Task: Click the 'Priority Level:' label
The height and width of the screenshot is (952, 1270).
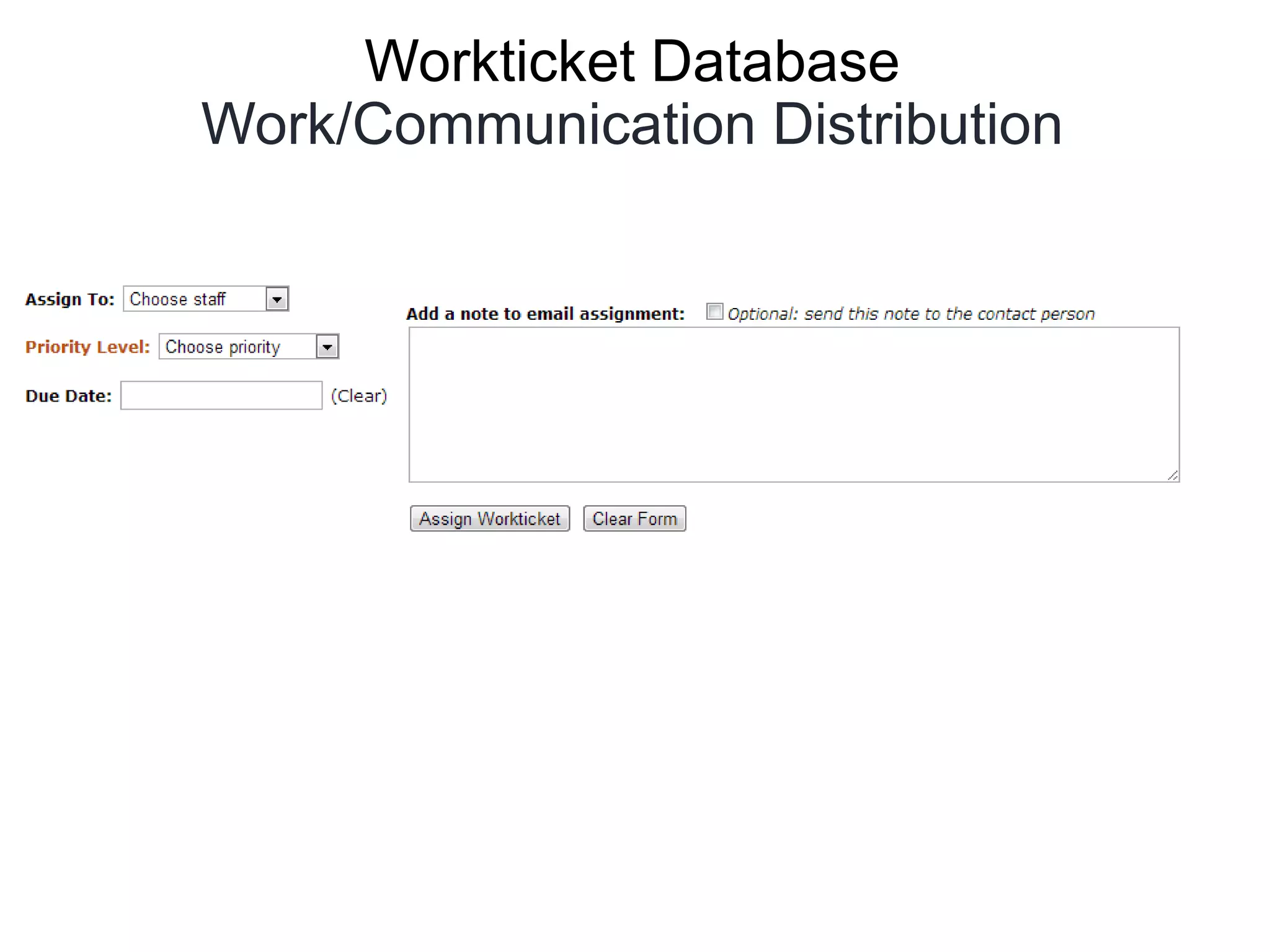Action: [87, 347]
